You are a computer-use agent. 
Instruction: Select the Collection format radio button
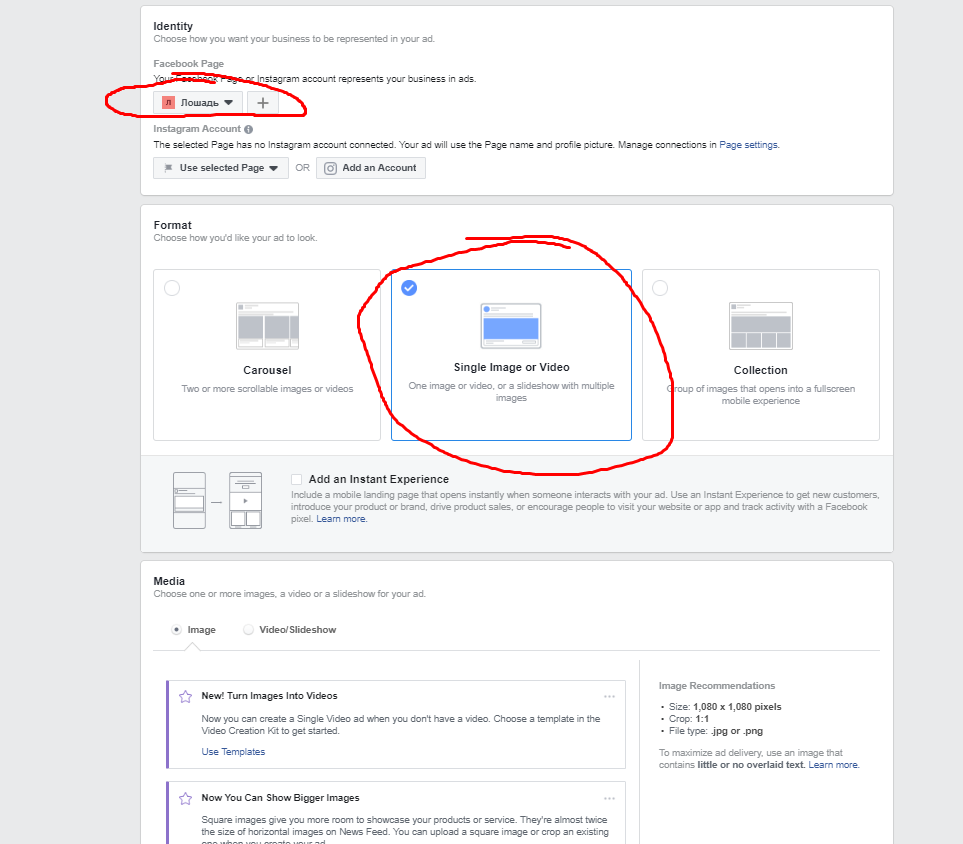click(660, 288)
